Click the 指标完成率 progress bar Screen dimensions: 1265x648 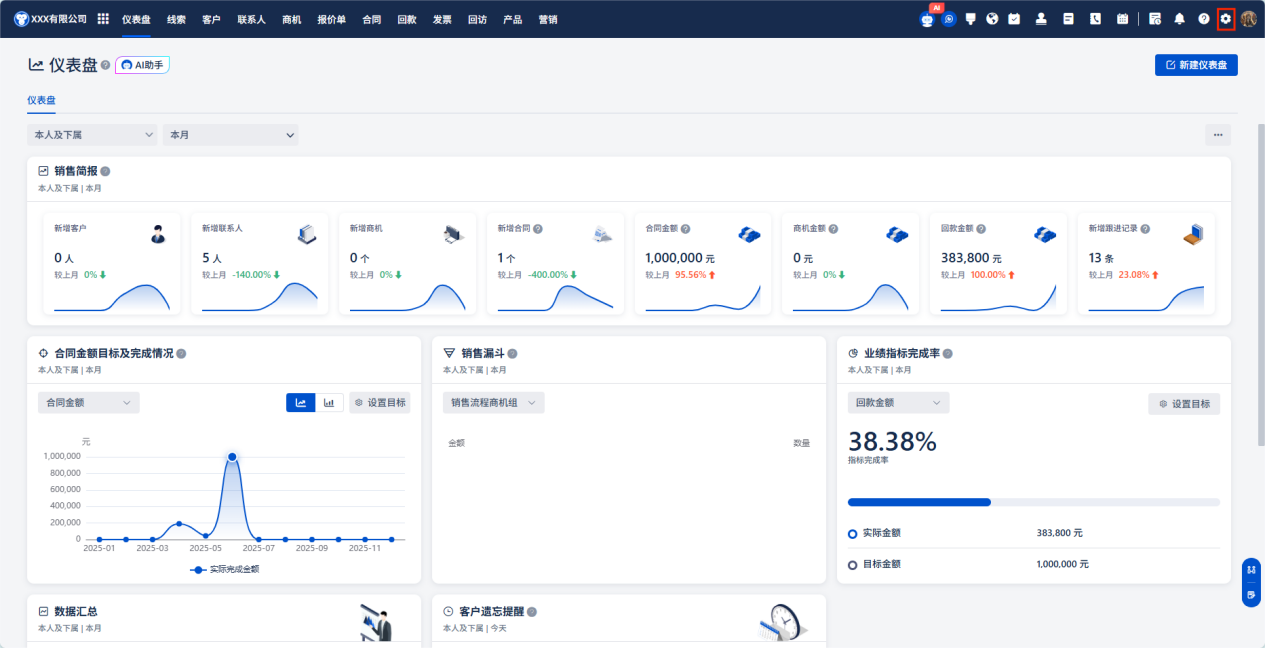1033,502
